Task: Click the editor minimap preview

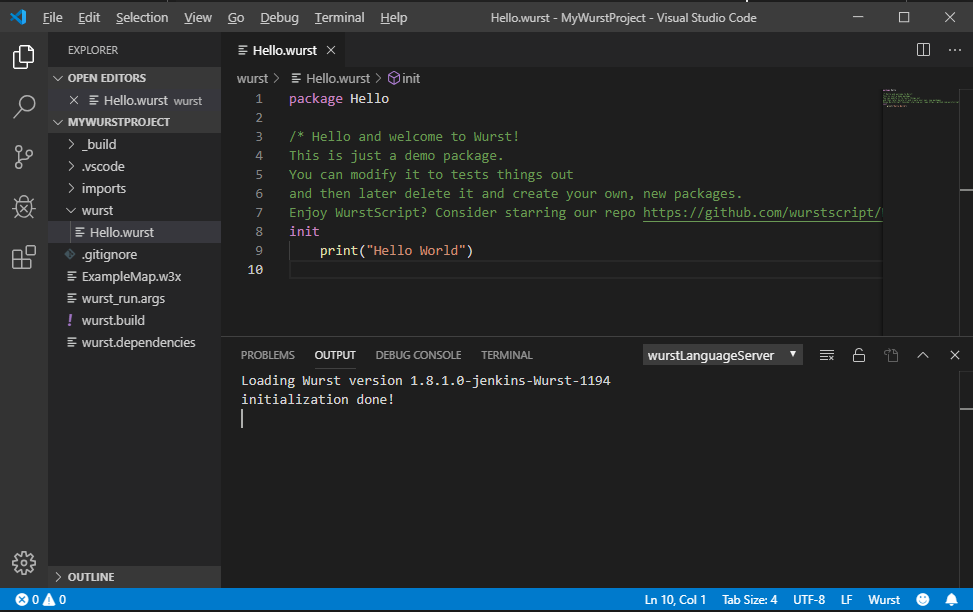Action: (x=921, y=211)
